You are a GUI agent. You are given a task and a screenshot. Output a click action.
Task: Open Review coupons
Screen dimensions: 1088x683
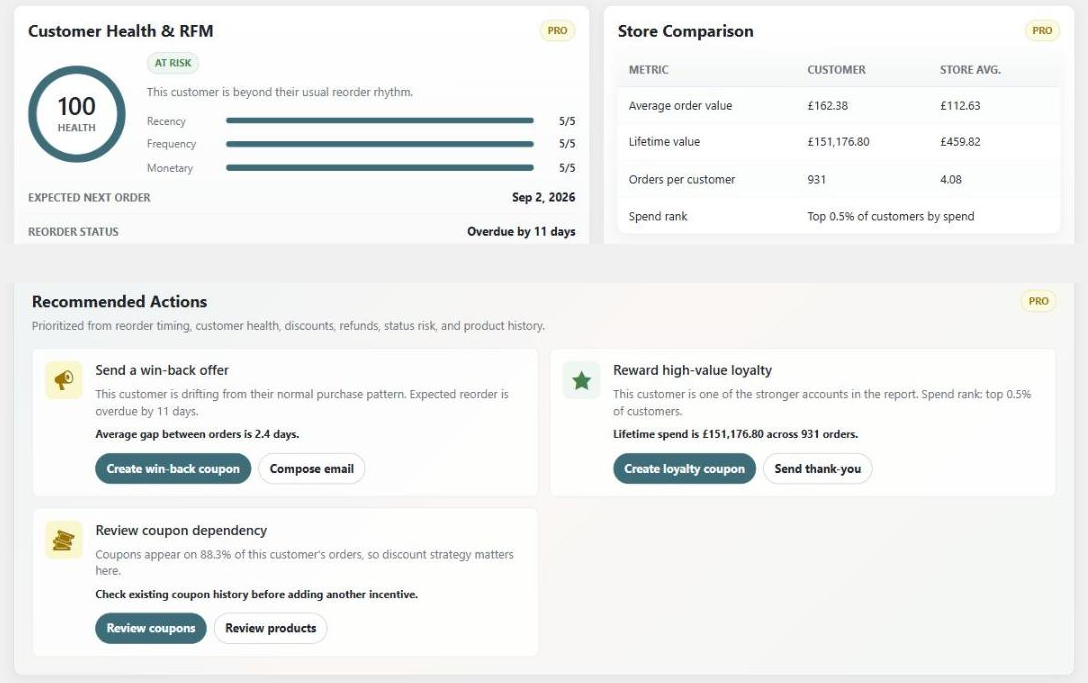tap(151, 628)
